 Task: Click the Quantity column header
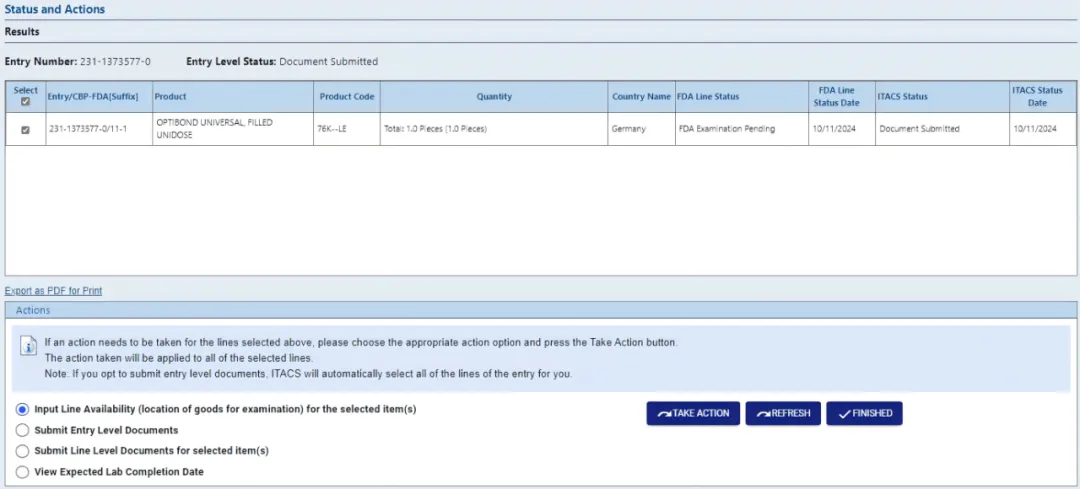494,97
